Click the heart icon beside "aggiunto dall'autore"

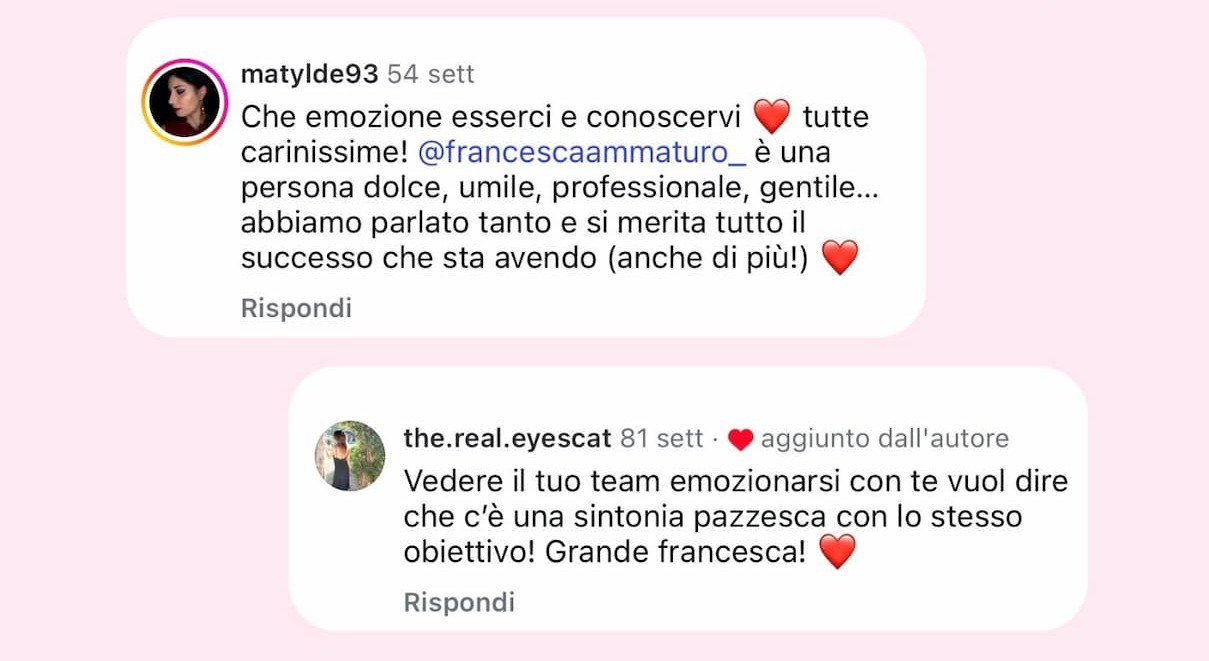pyautogui.click(x=740, y=439)
